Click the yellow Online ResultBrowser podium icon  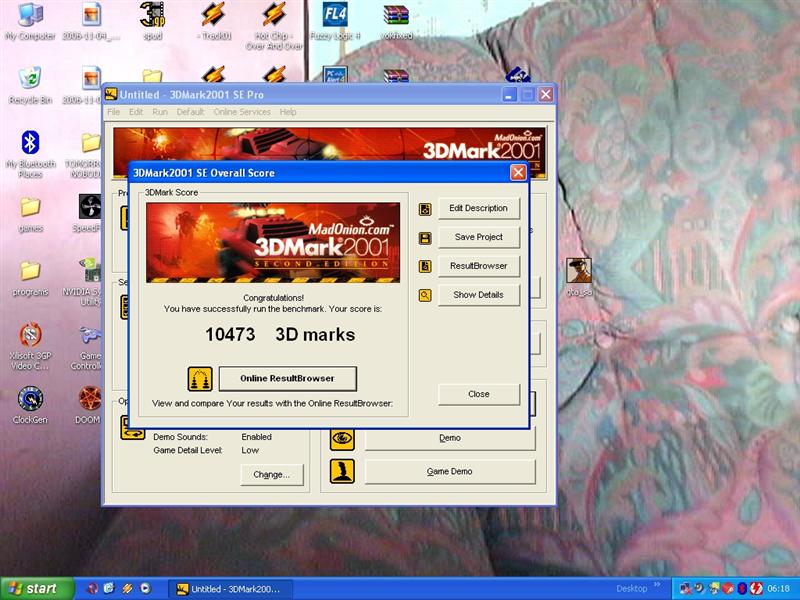click(200, 379)
